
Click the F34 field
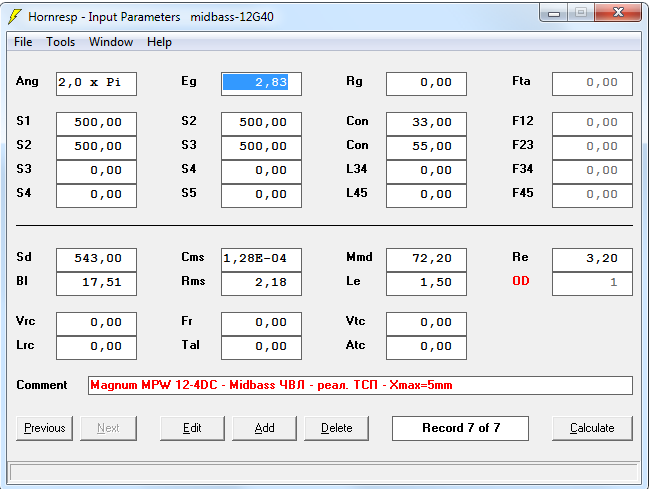tap(592, 171)
